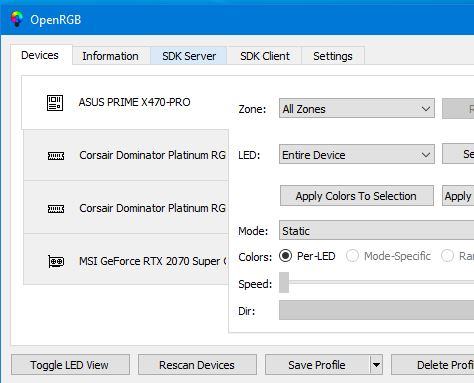This screenshot has height=383, width=474.
Task: Click the Dir direction field
Action: pos(376,310)
